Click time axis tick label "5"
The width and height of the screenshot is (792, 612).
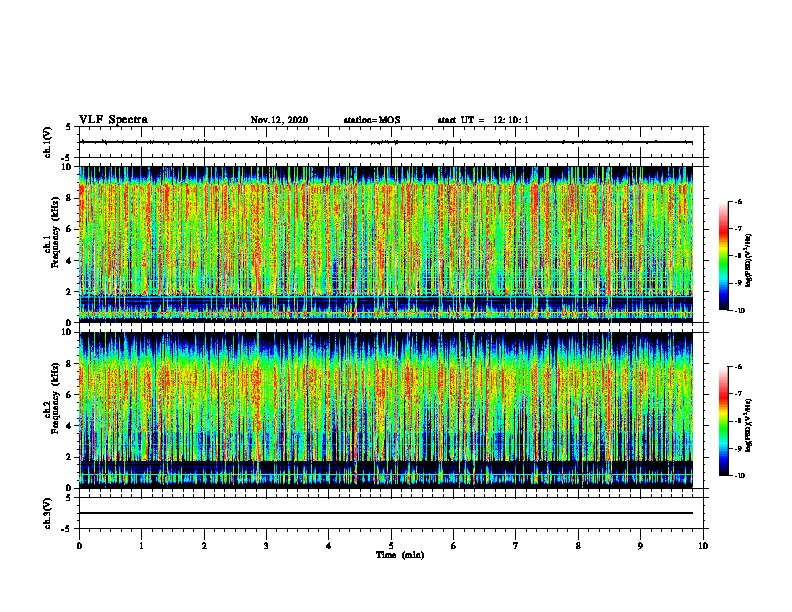coord(391,546)
